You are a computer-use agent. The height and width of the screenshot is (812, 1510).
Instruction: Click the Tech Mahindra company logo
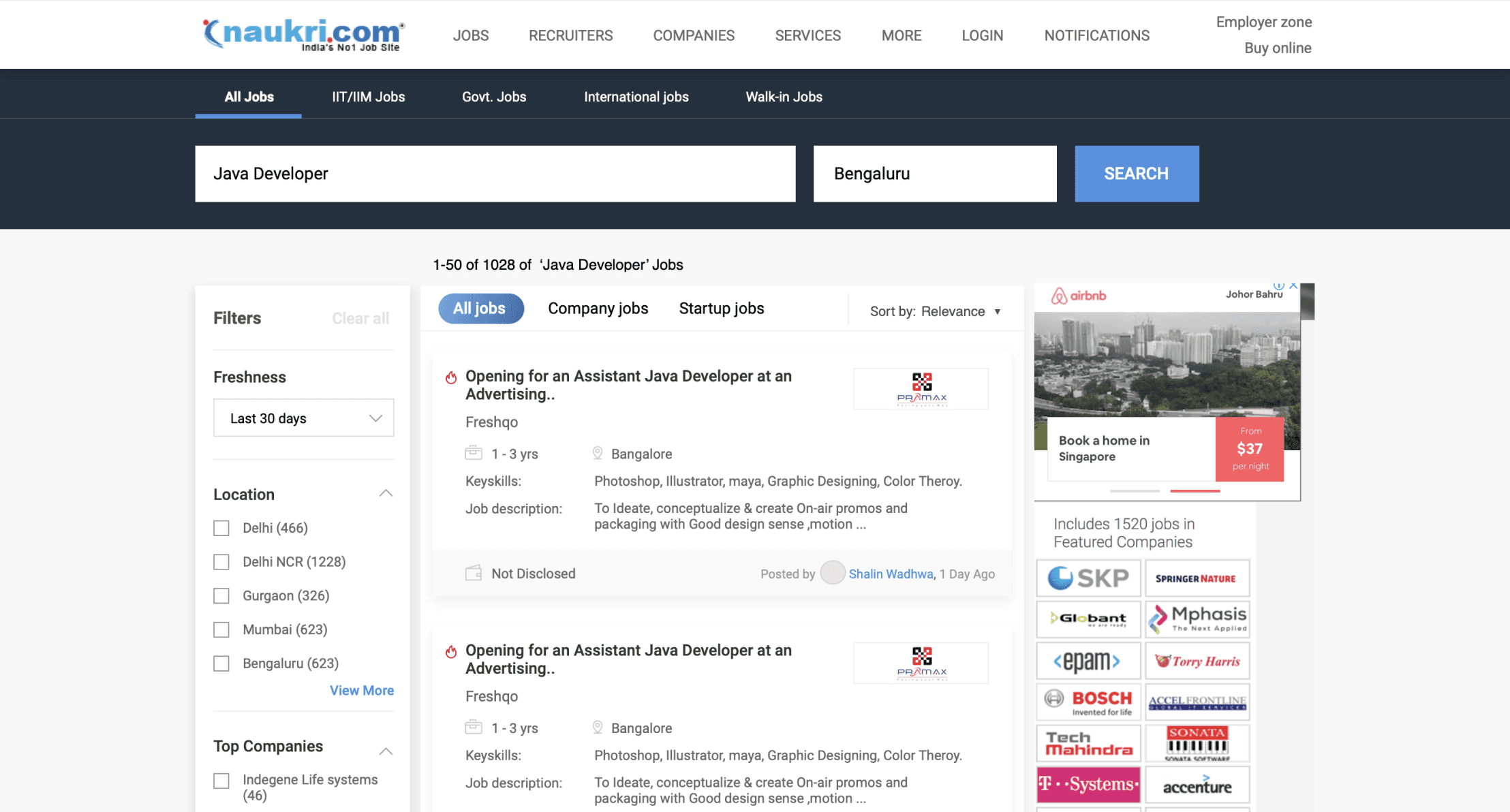pos(1088,743)
